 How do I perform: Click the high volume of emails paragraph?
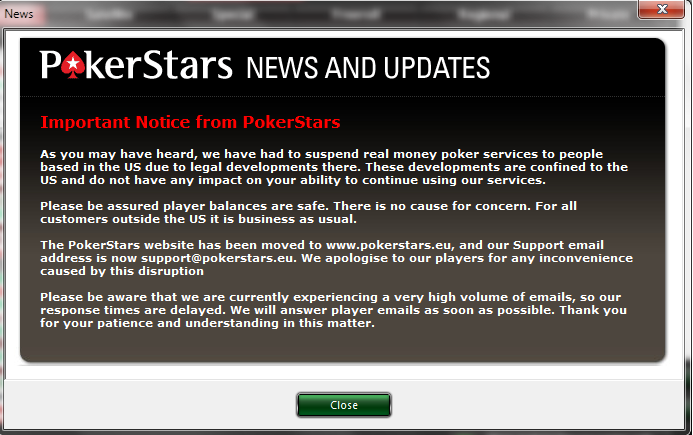pos(333,310)
